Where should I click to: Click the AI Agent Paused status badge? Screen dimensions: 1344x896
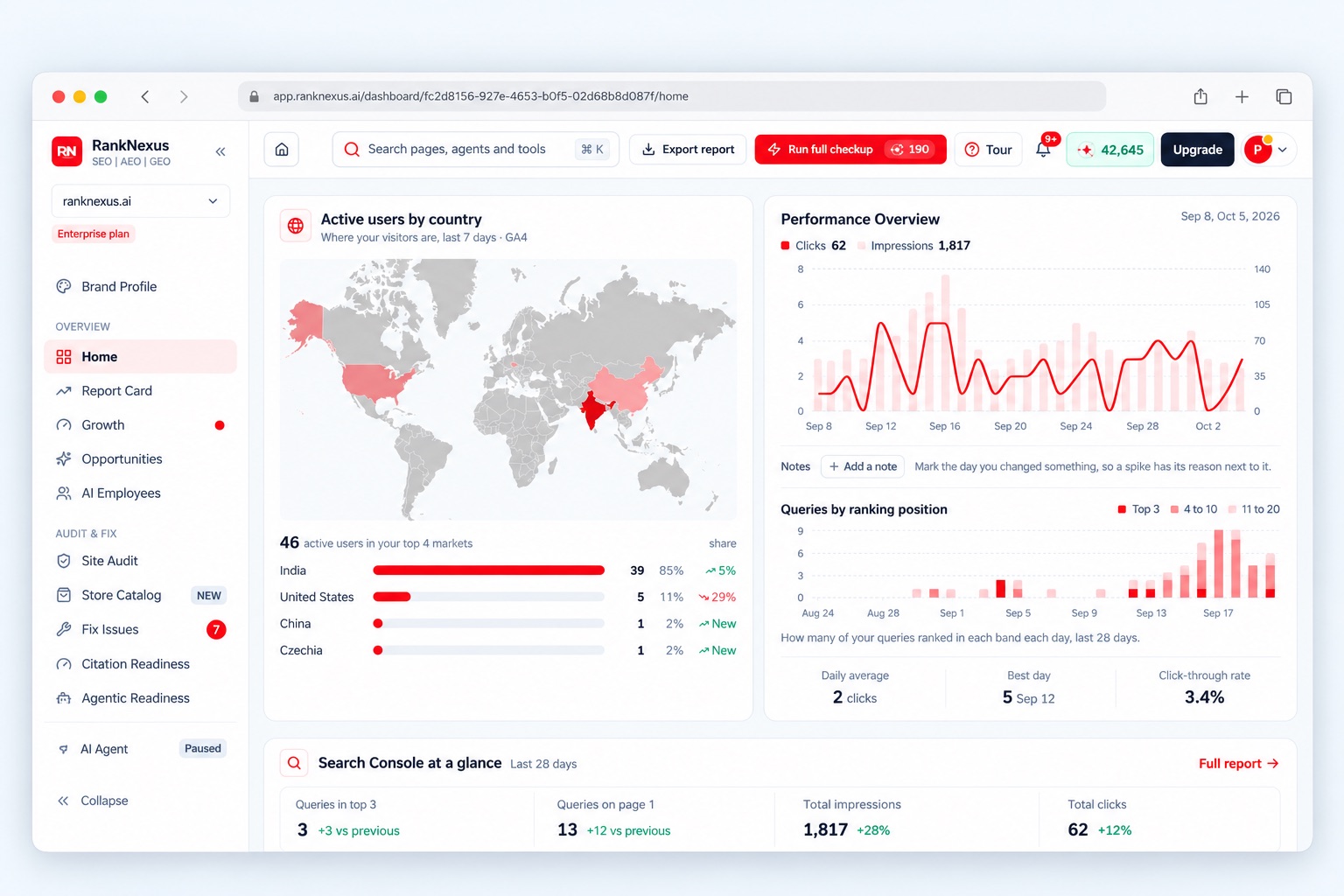point(203,749)
